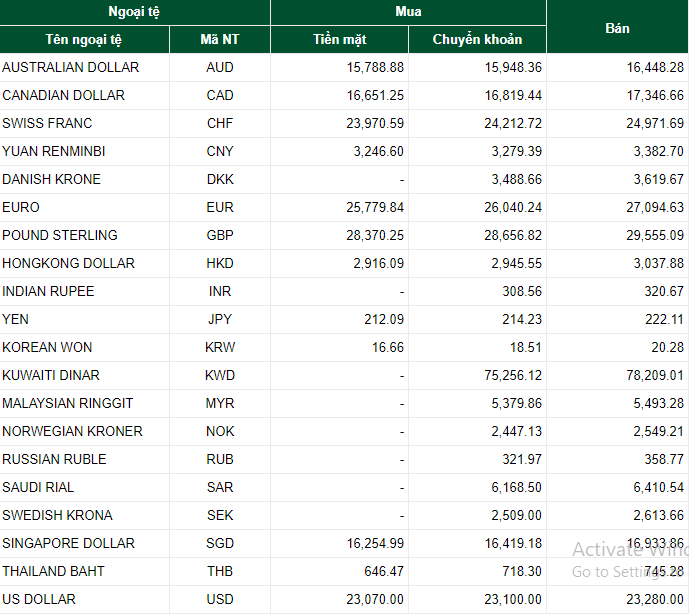Click the SWISS FRANC transfer rate 24,212.72
Screen dimensions: 689x615
tap(510, 123)
